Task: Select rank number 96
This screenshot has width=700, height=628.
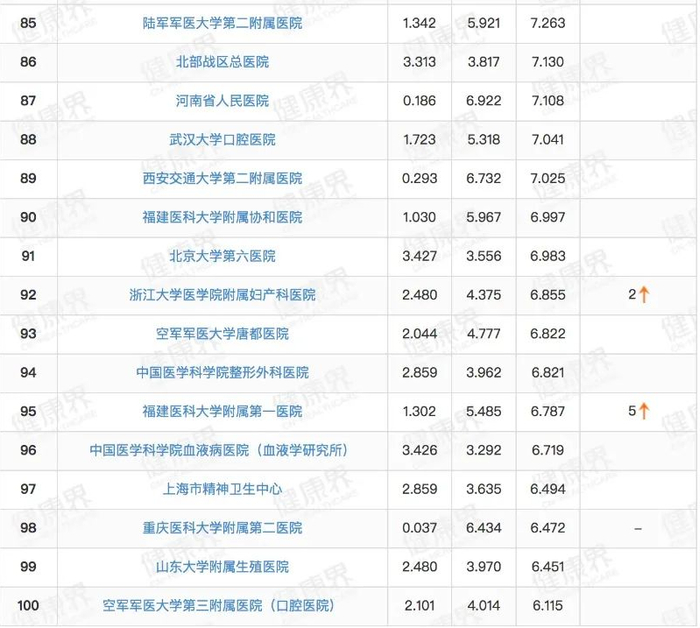Action: pyautogui.click(x=28, y=450)
